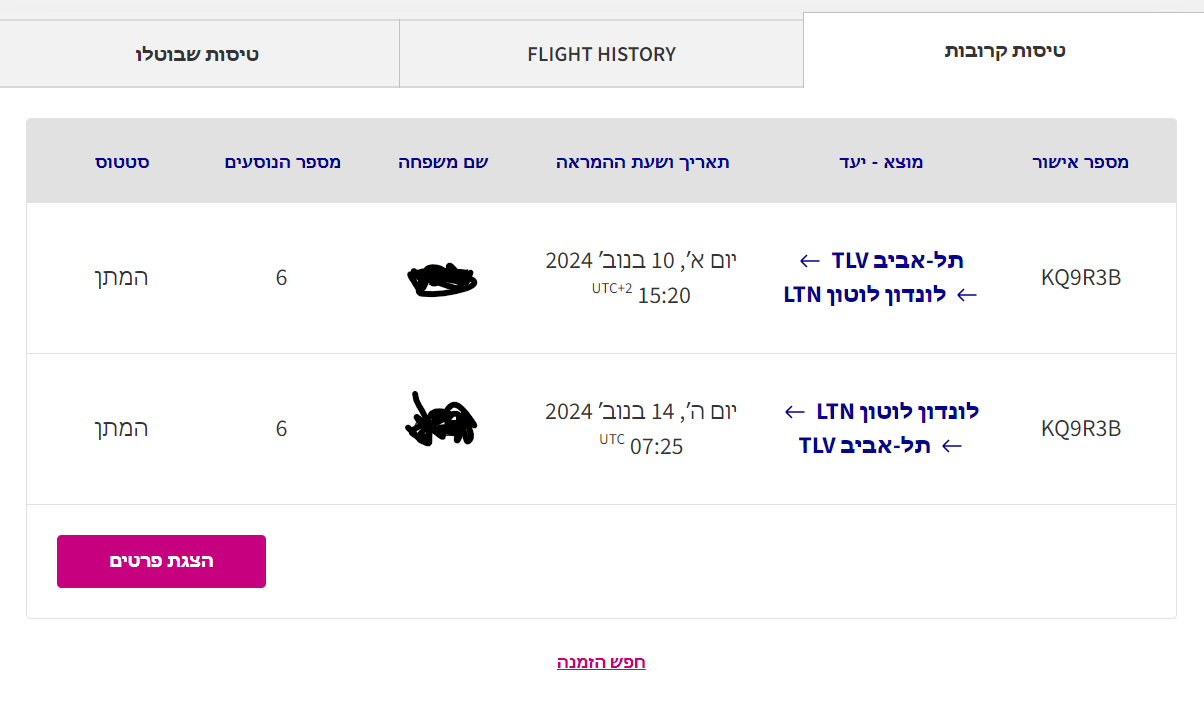The image size is (1204, 702).
Task: Click the מספר הנוסעים column header
Action: click(282, 161)
